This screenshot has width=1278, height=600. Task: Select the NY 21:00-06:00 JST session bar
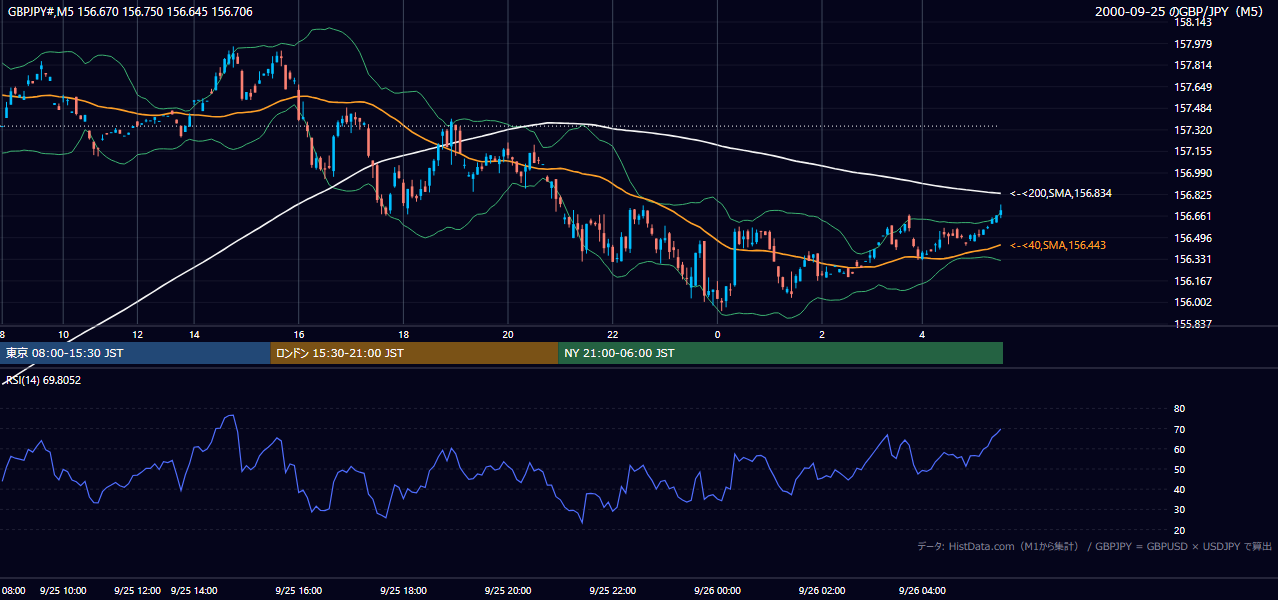(780, 353)
